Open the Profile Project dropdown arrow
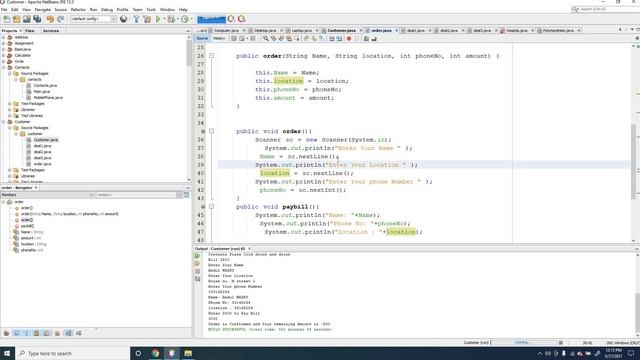 [191, 19]
